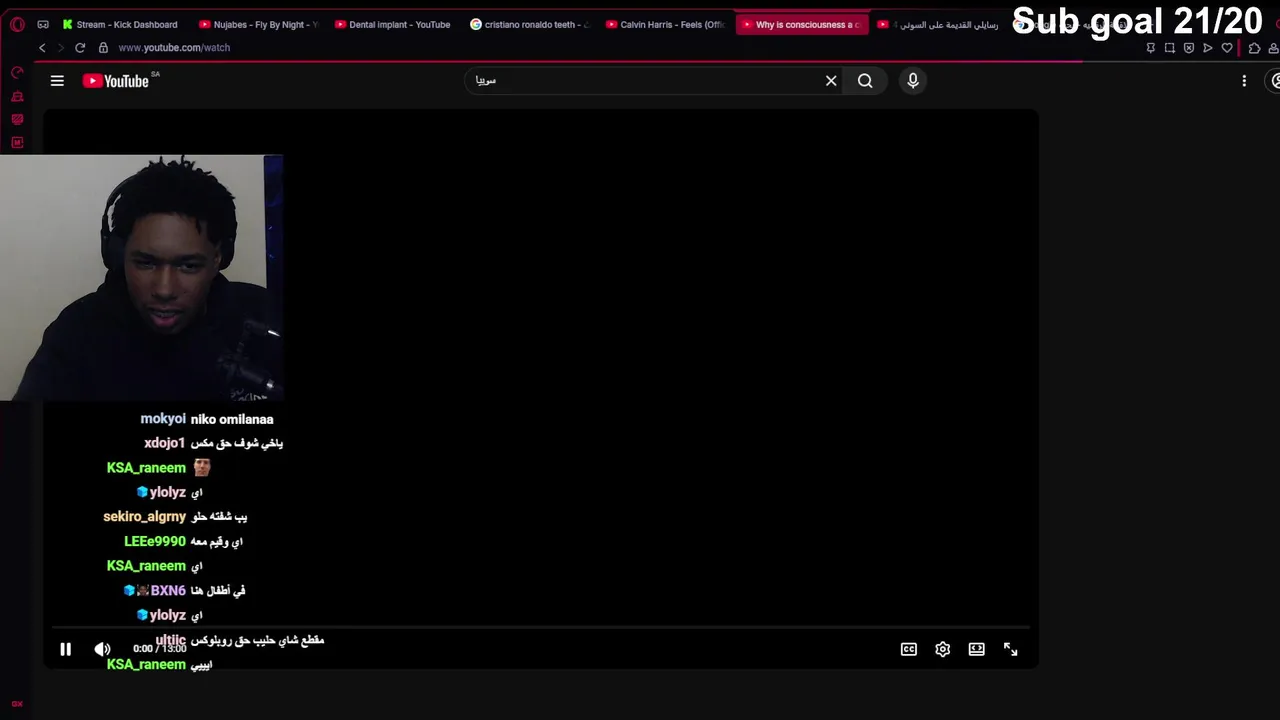This screenshot has height=720, width=1280.
Task: Click the chat username xdojo1
Action: [x=165, y=443]
